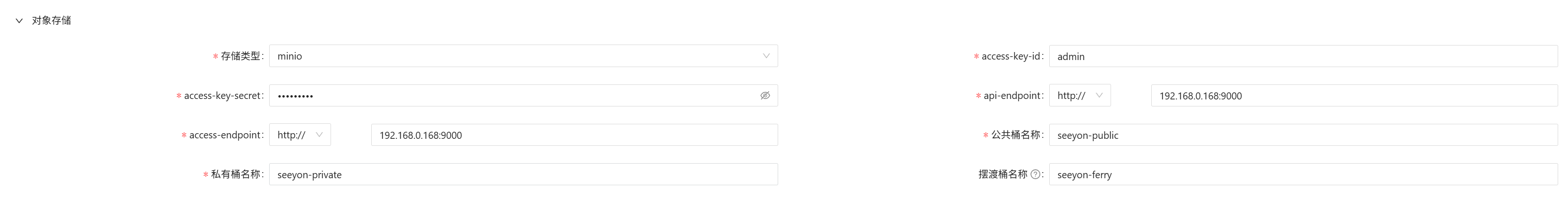The height and width of the screenshot is (204, 1568).
Task: Click the access-key-secret label text
Action: 223,96
